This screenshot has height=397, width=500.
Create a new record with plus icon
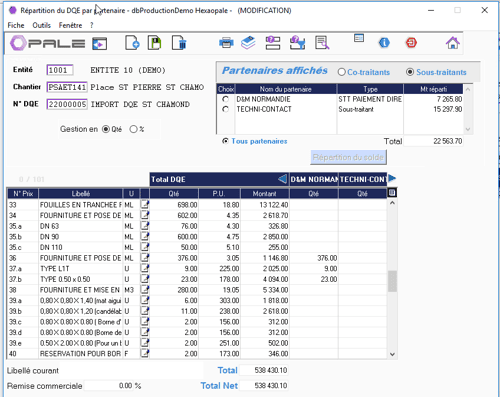click(x=132, y=43)
